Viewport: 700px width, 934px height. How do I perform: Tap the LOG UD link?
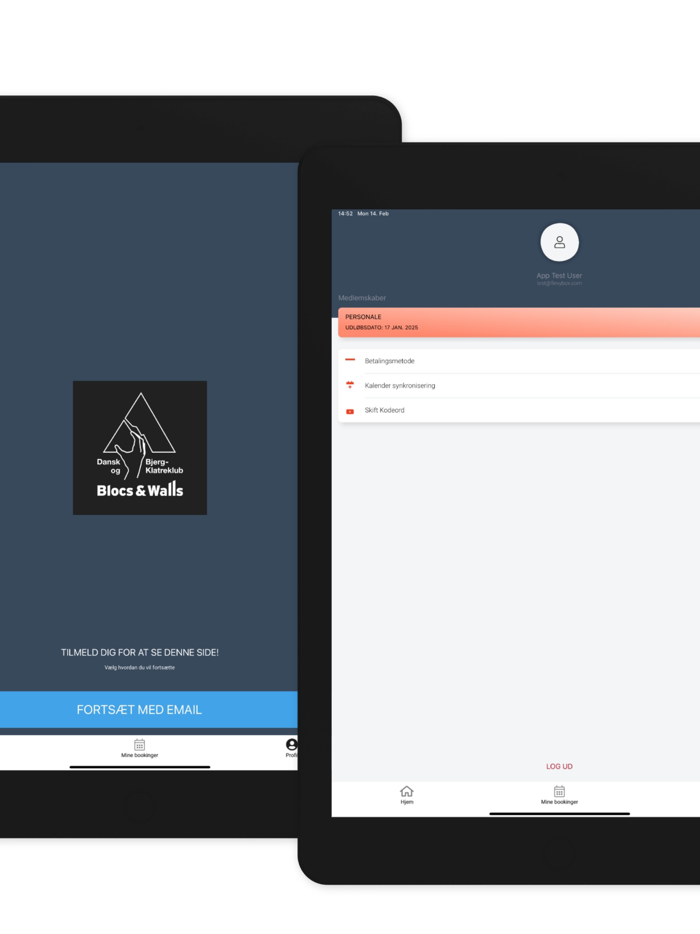559,767
